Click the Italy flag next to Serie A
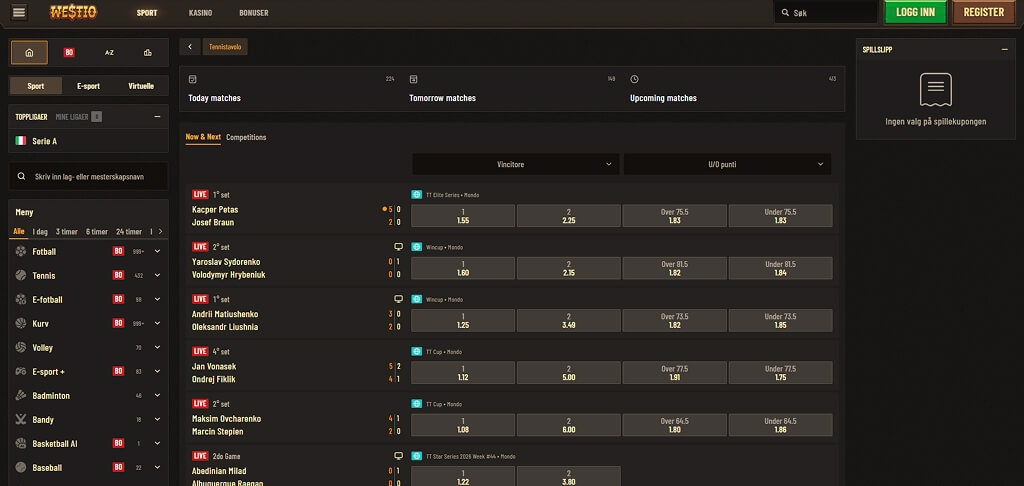Viewport: 1024px width, 486px height. (x=21, y=140)
